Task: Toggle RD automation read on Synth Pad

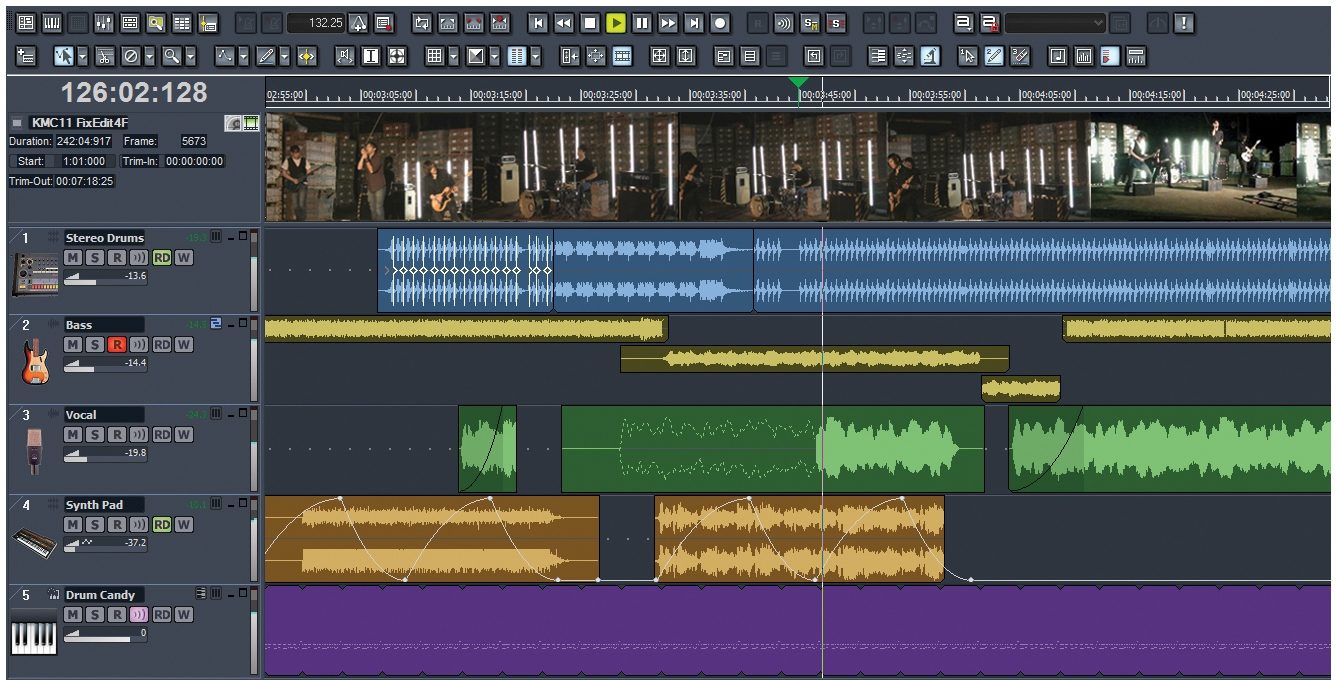Action: pyautogui.click(x=162, y=525)
